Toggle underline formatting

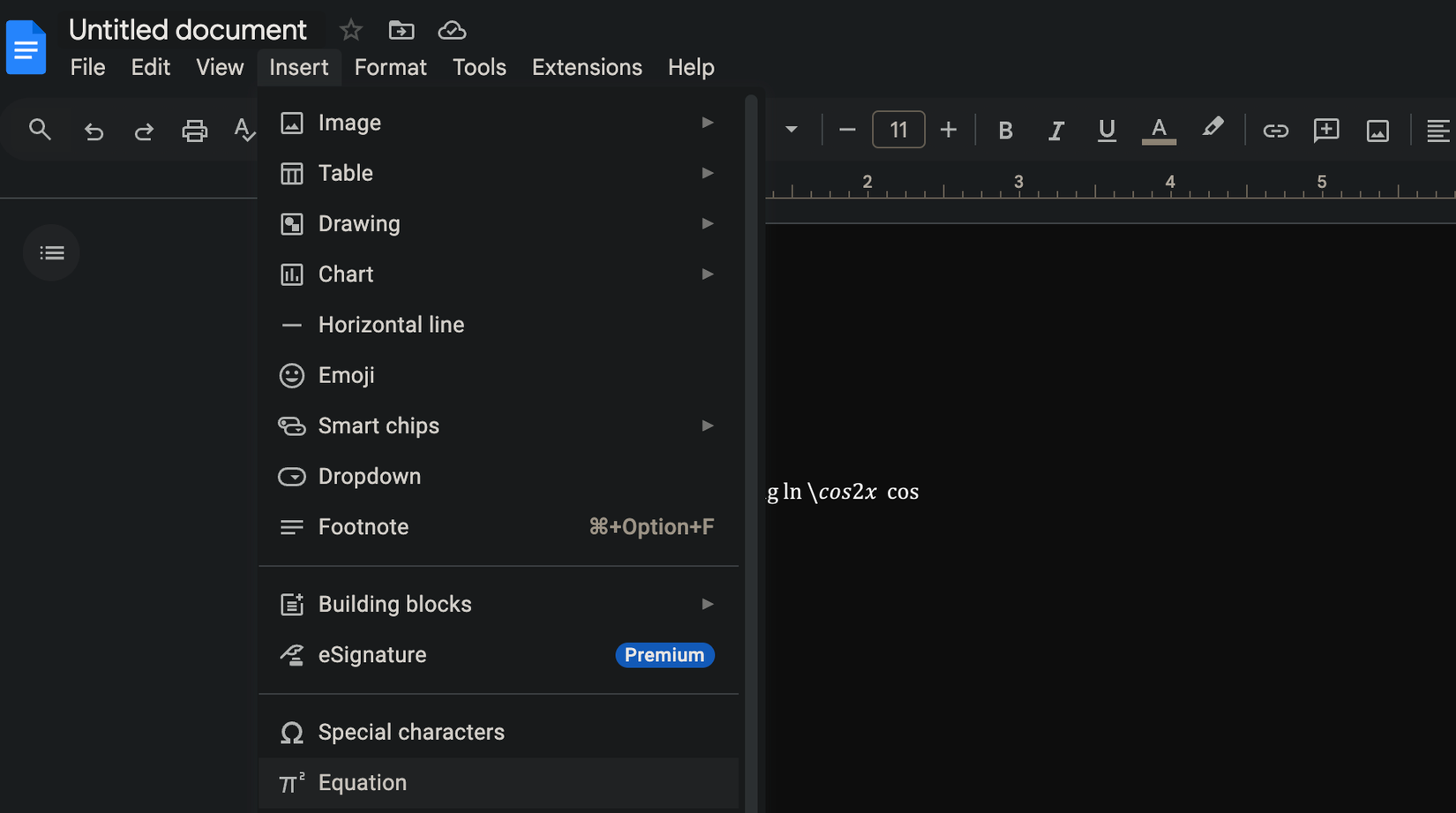(1106, 130)
